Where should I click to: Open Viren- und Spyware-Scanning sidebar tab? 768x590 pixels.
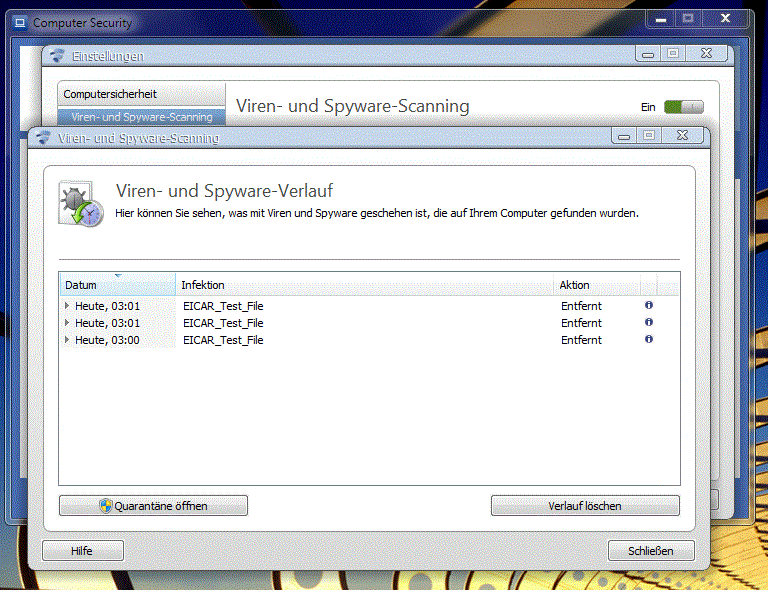pos(141,117)
